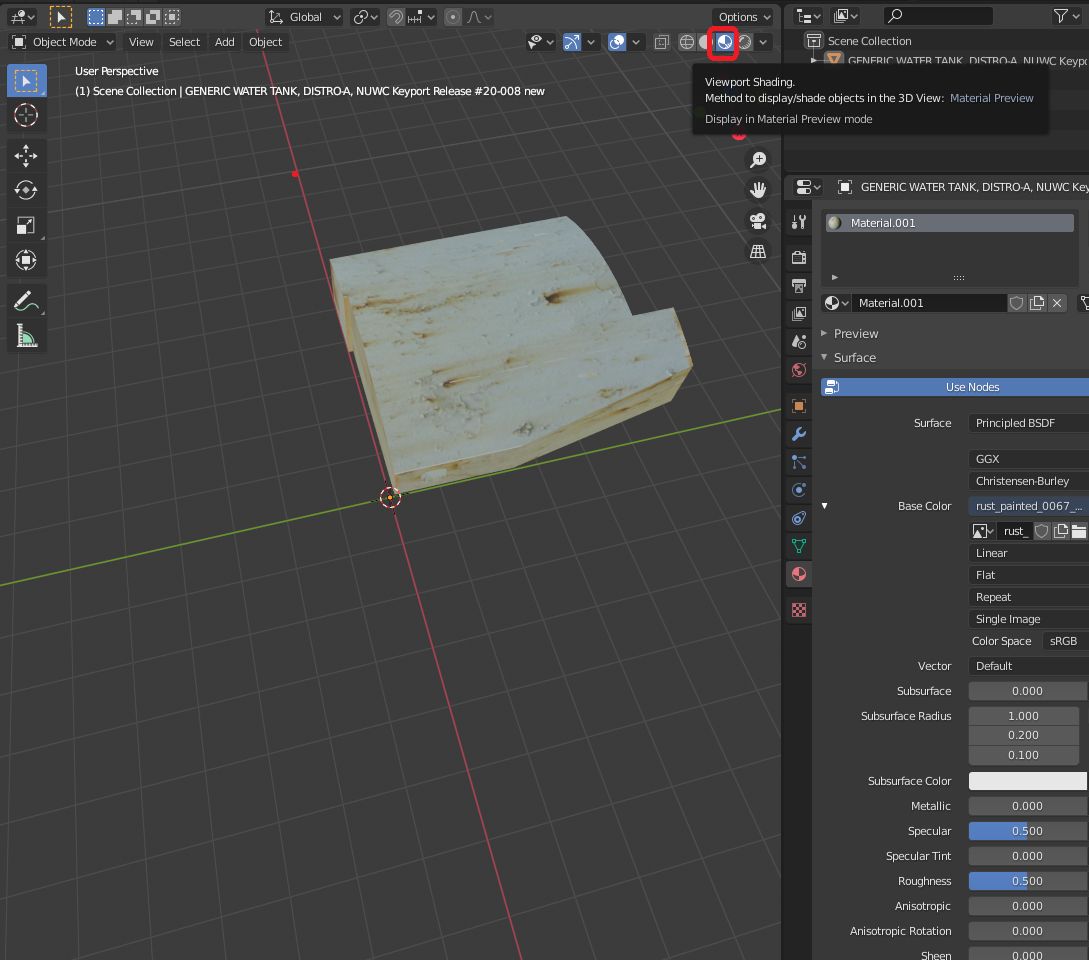Screen dimensions: 1089x960
Task: Toggle viewport overlays on or off
Action: [x=618, y=42]
